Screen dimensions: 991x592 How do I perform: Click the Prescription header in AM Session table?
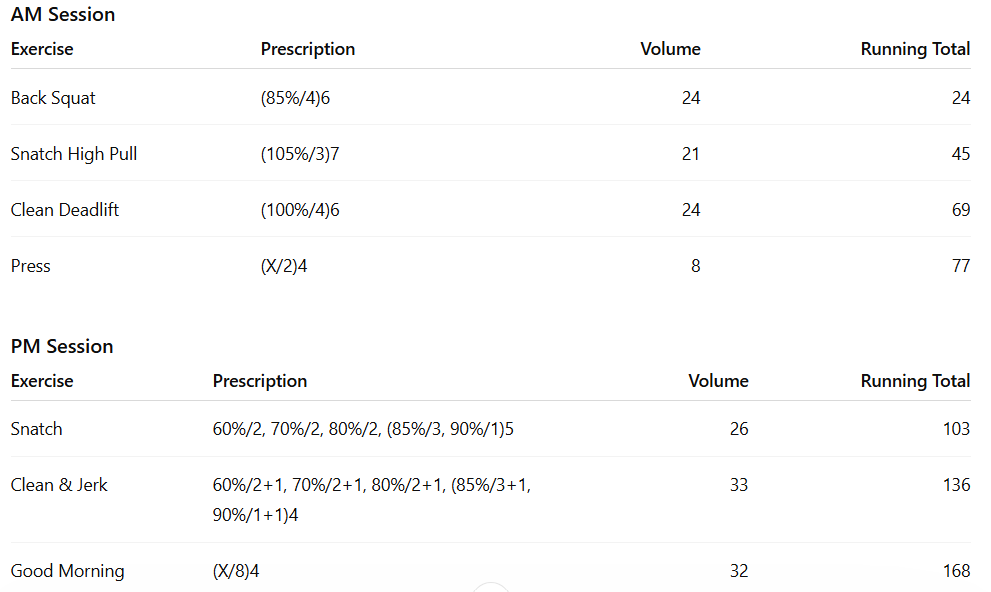pos(308,49)
